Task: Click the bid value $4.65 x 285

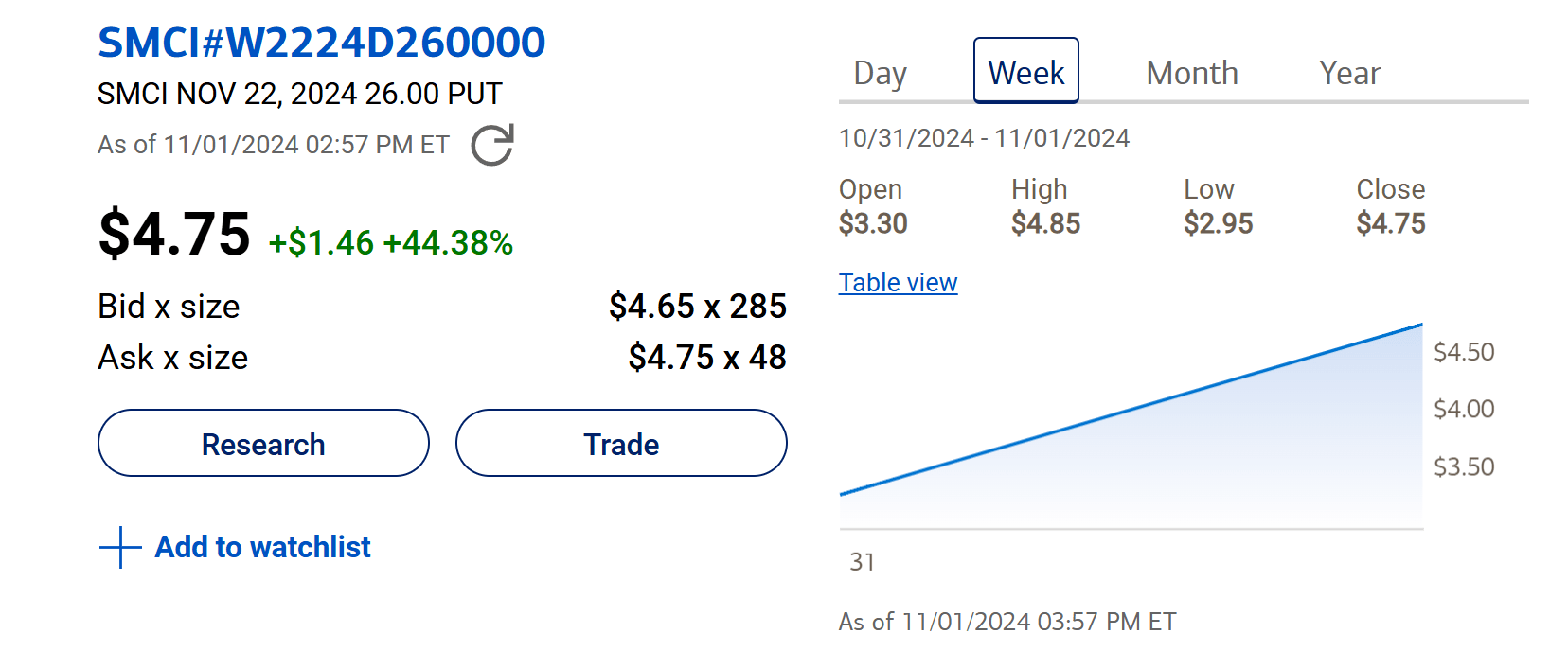Action: [x=697, y=307]
